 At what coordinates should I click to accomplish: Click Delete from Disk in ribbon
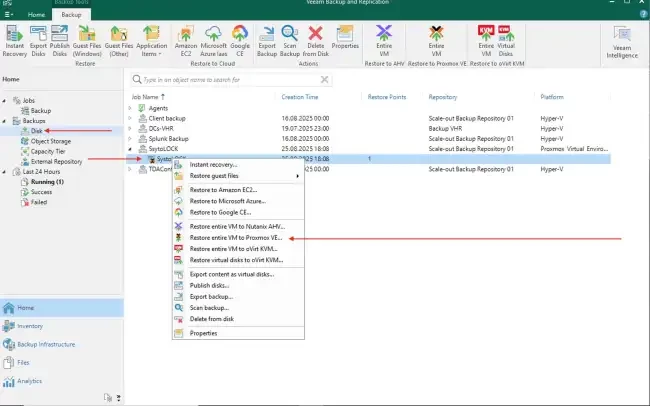[315, 41]
